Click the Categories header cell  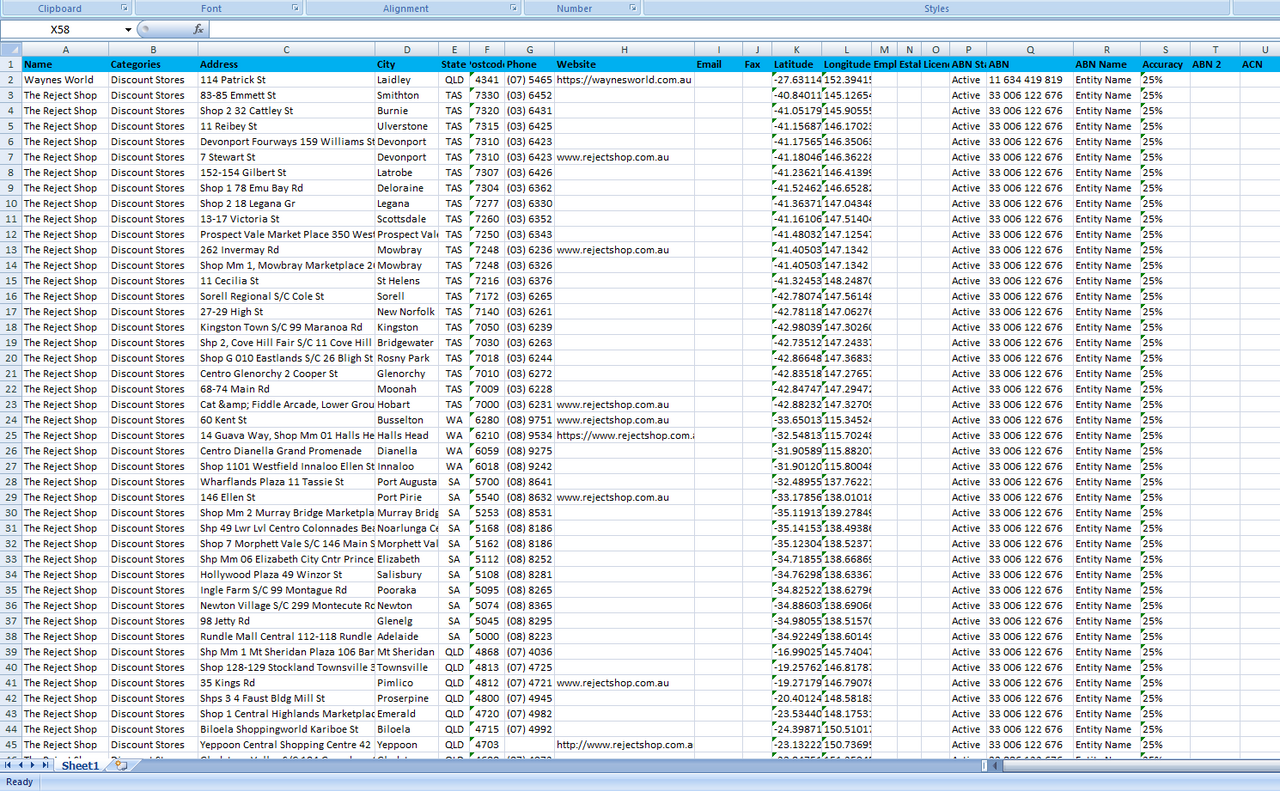pos(153,64)
